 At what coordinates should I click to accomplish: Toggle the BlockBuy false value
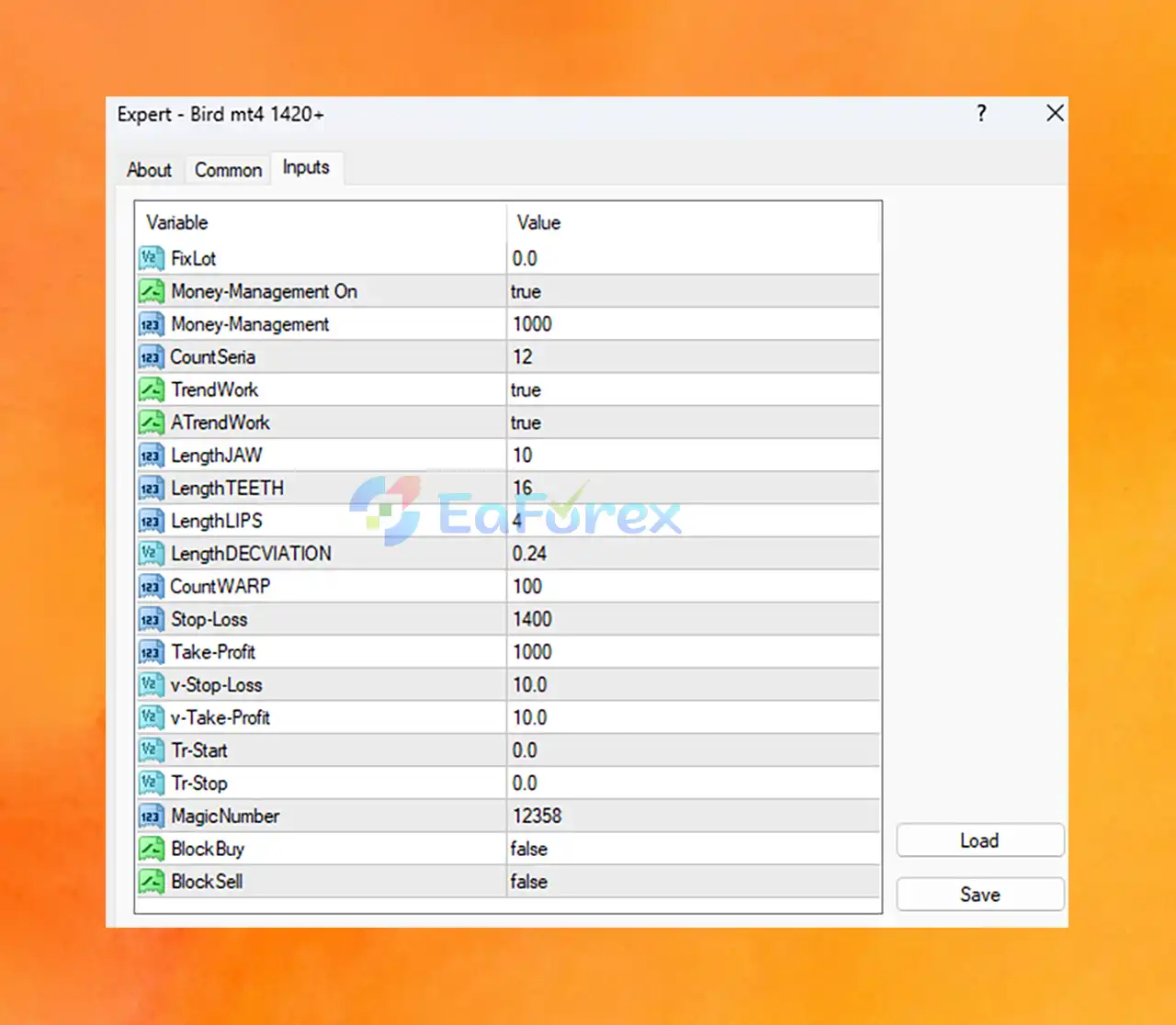coord(694,849)
